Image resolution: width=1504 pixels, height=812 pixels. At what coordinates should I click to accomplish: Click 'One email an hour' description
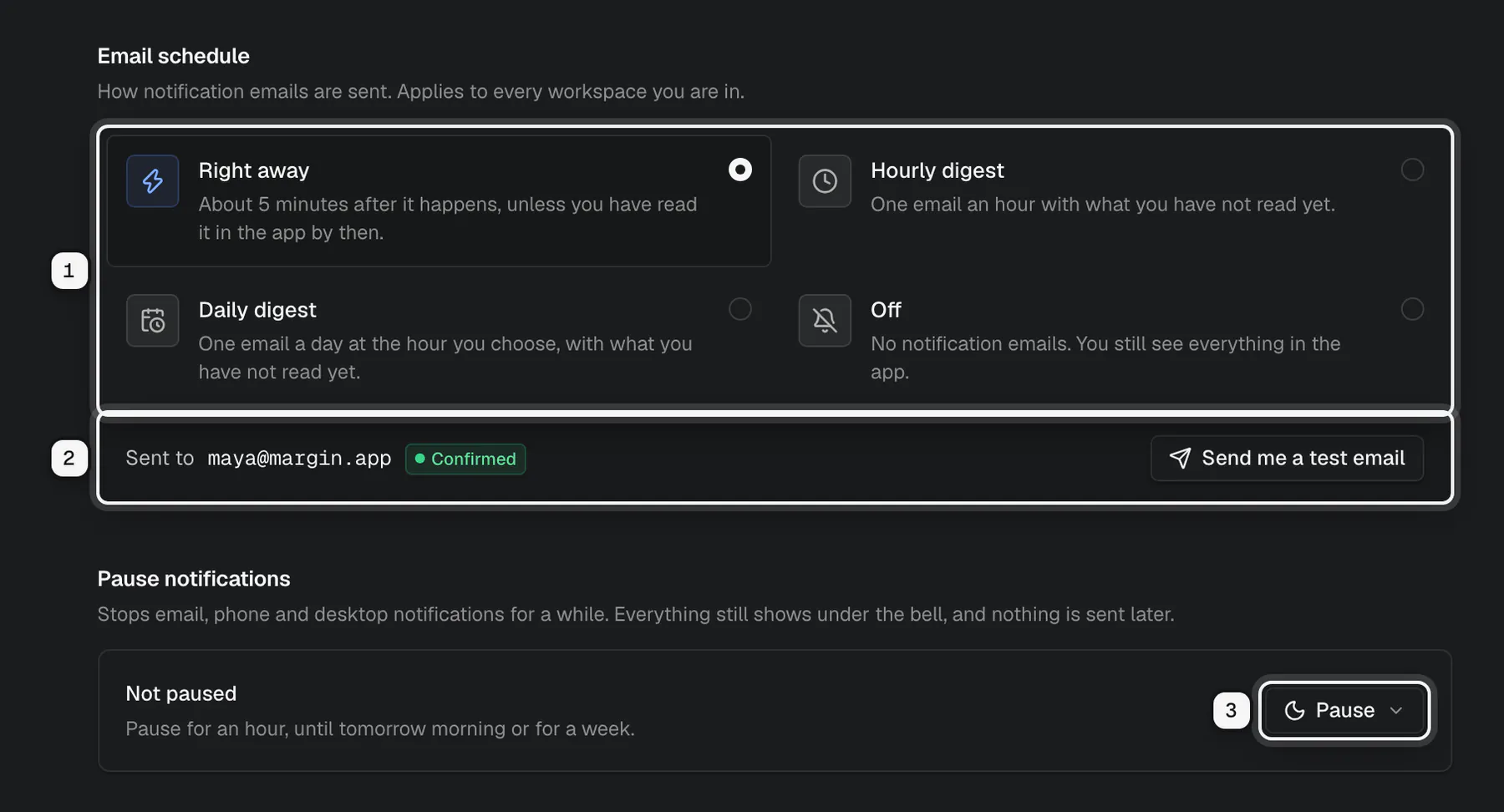(x=1103, y=204)
